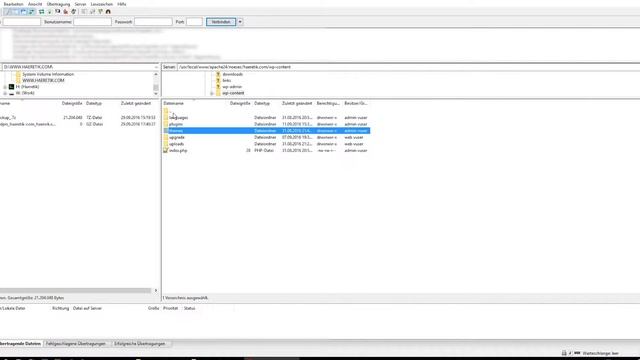Click the refresh file lists icon
640x360 pixels.
point(42,12)
